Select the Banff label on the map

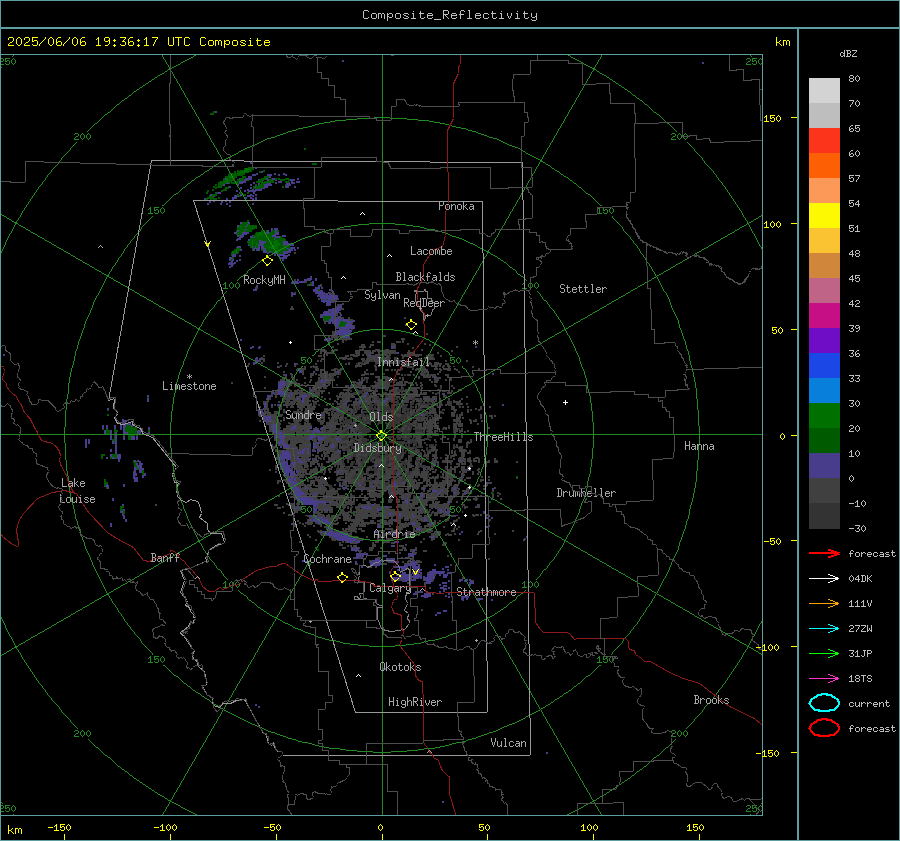(x=165, y=557)
